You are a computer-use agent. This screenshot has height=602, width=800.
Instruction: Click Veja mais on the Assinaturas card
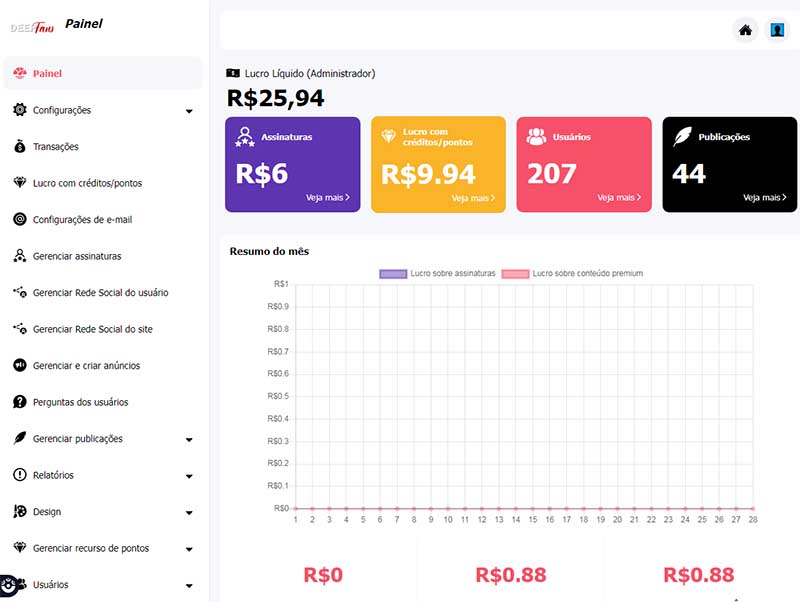(328, 198)
